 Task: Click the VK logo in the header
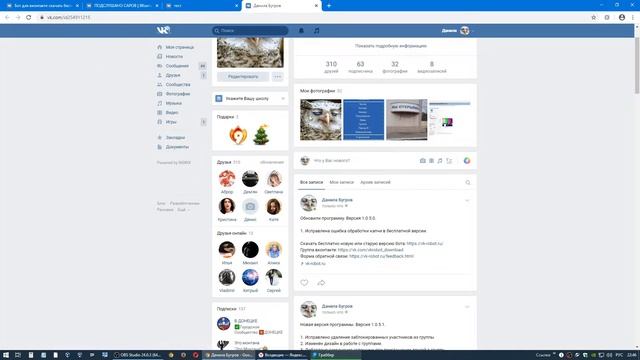163,30
